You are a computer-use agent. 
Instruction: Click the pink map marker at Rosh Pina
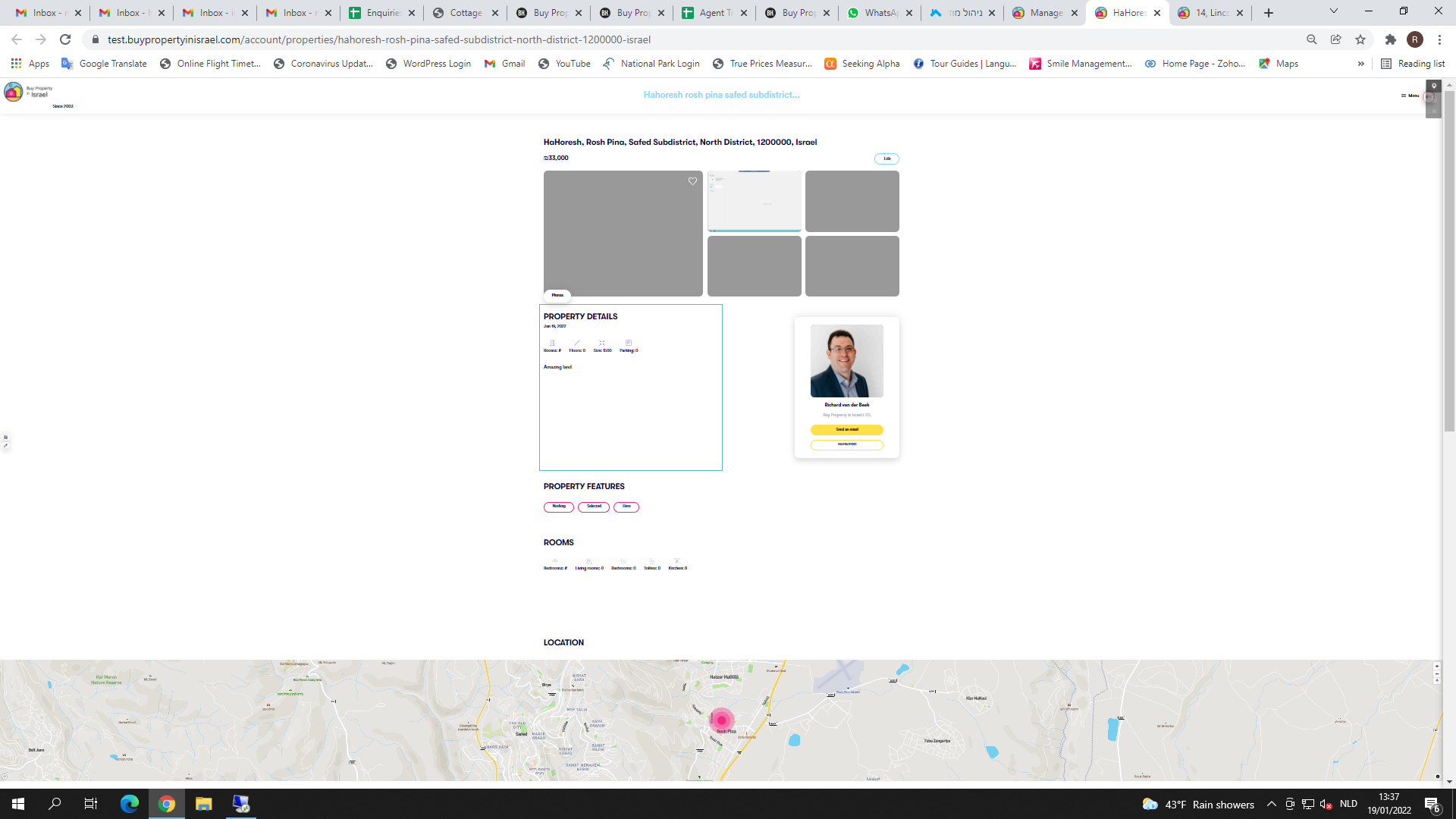pos(721,719)
